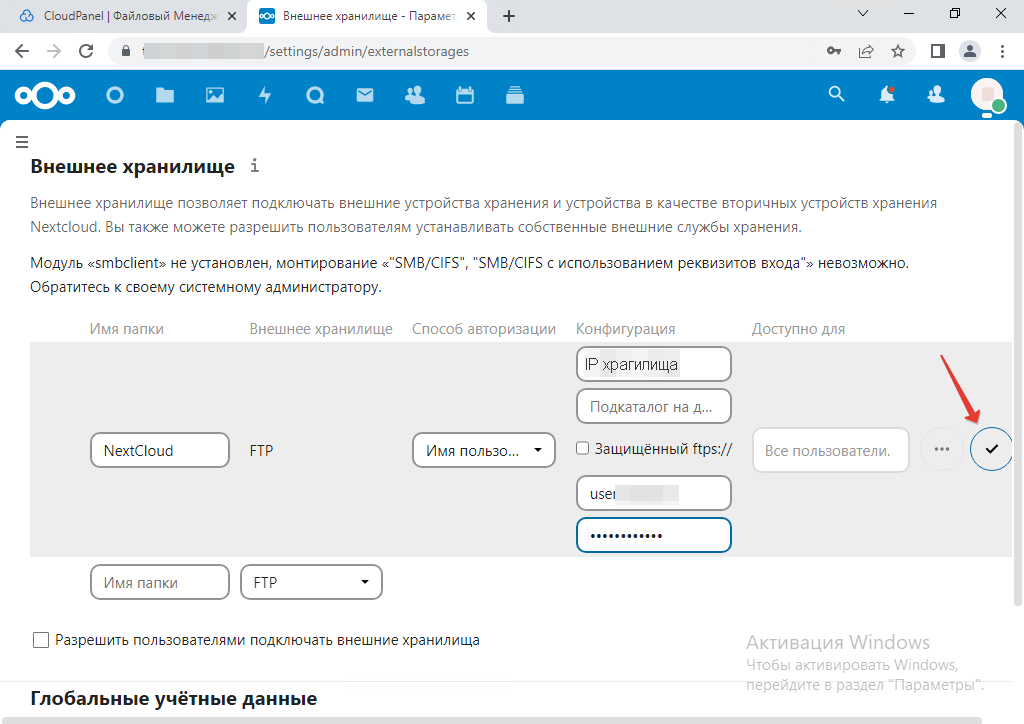Open the three-dots storage options button
The image size is (1024, 724).
(x=941, y=450)
